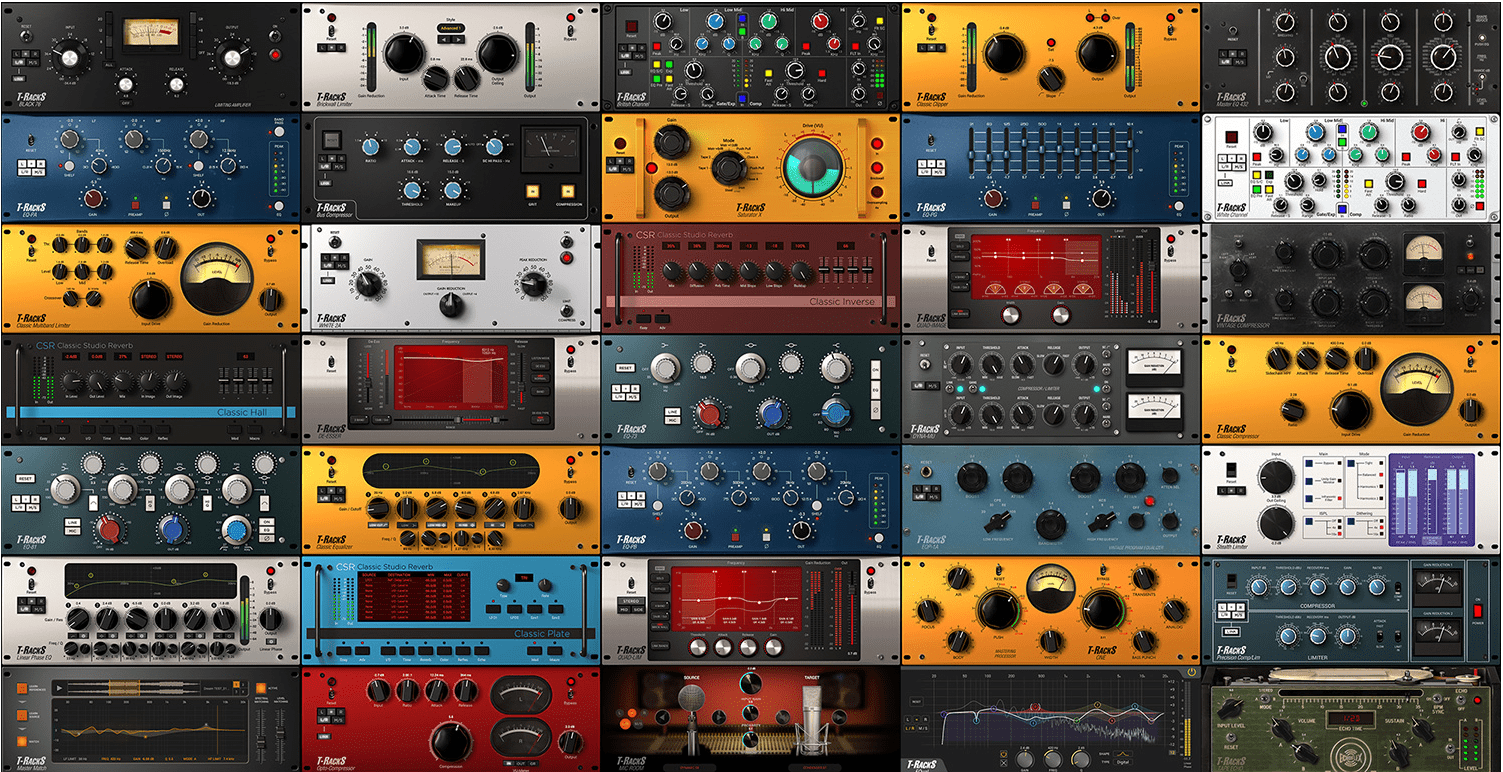Click the play button in Master Match

(x=60, y=689)
